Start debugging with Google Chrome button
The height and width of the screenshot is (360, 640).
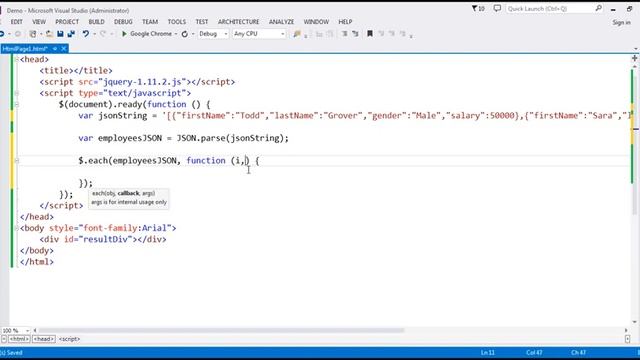coord(147,34)
